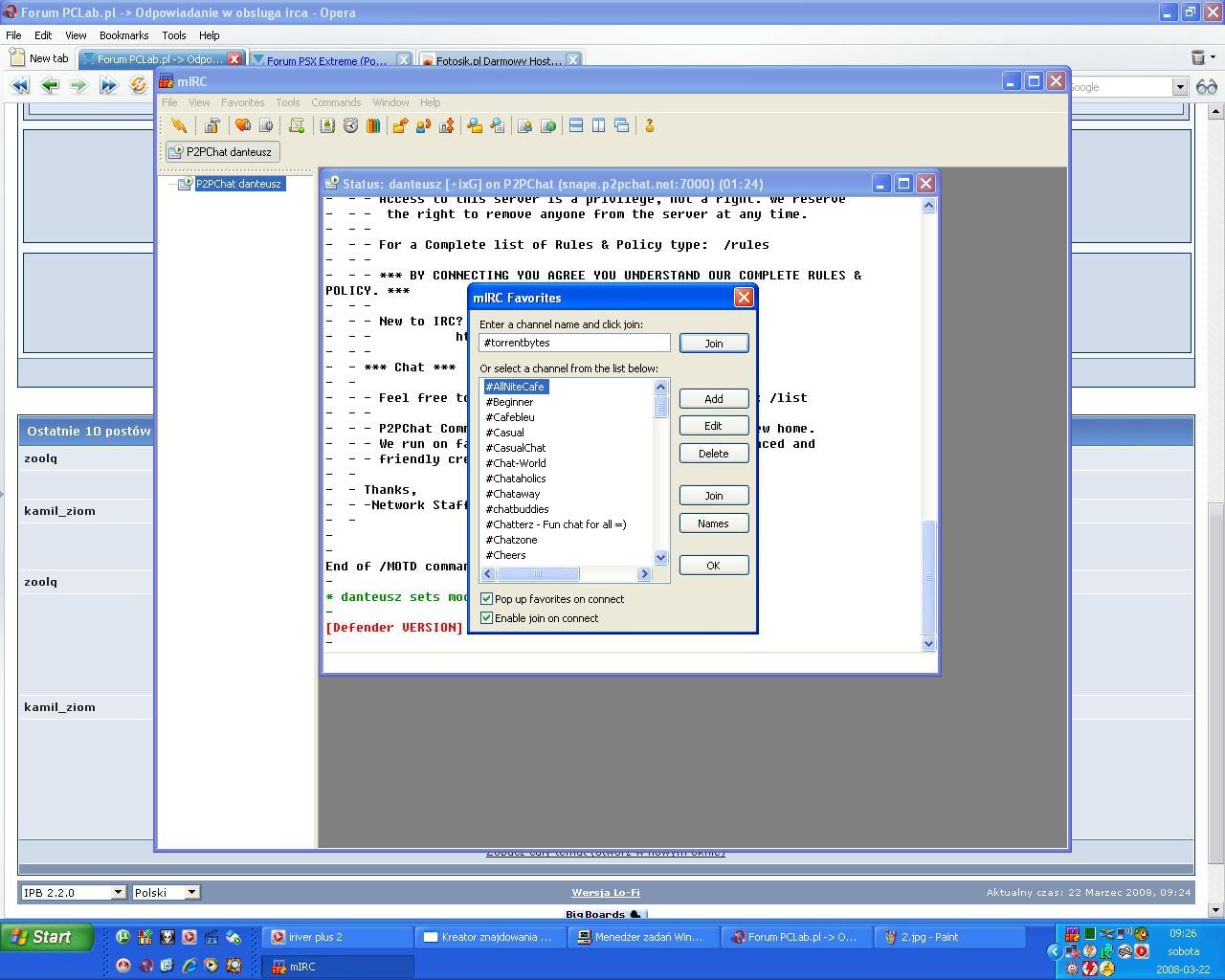Click the mIRC Connect lightning toolbar icon

click(179, 125)
